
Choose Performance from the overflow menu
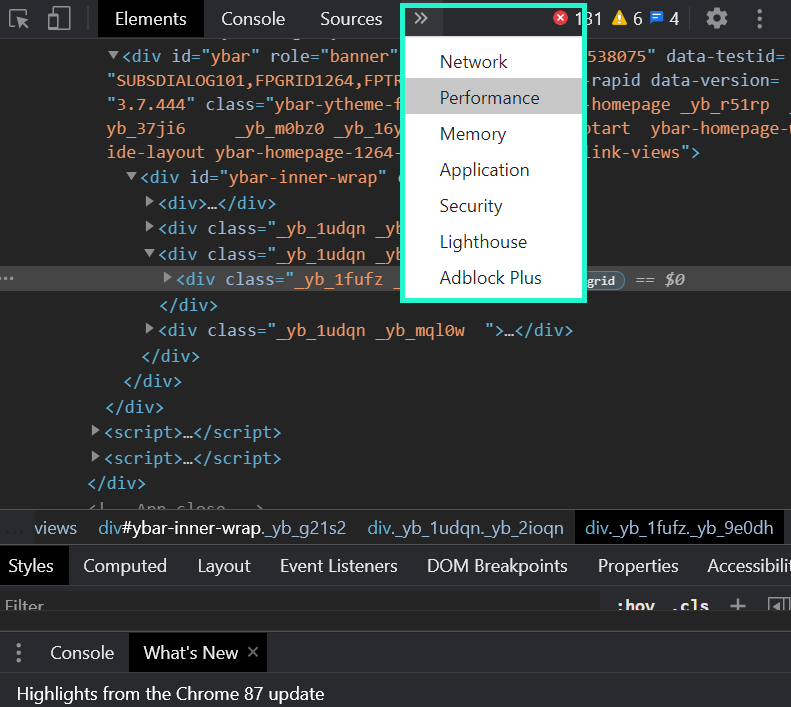pyautogui.click(x=493, y=97)
